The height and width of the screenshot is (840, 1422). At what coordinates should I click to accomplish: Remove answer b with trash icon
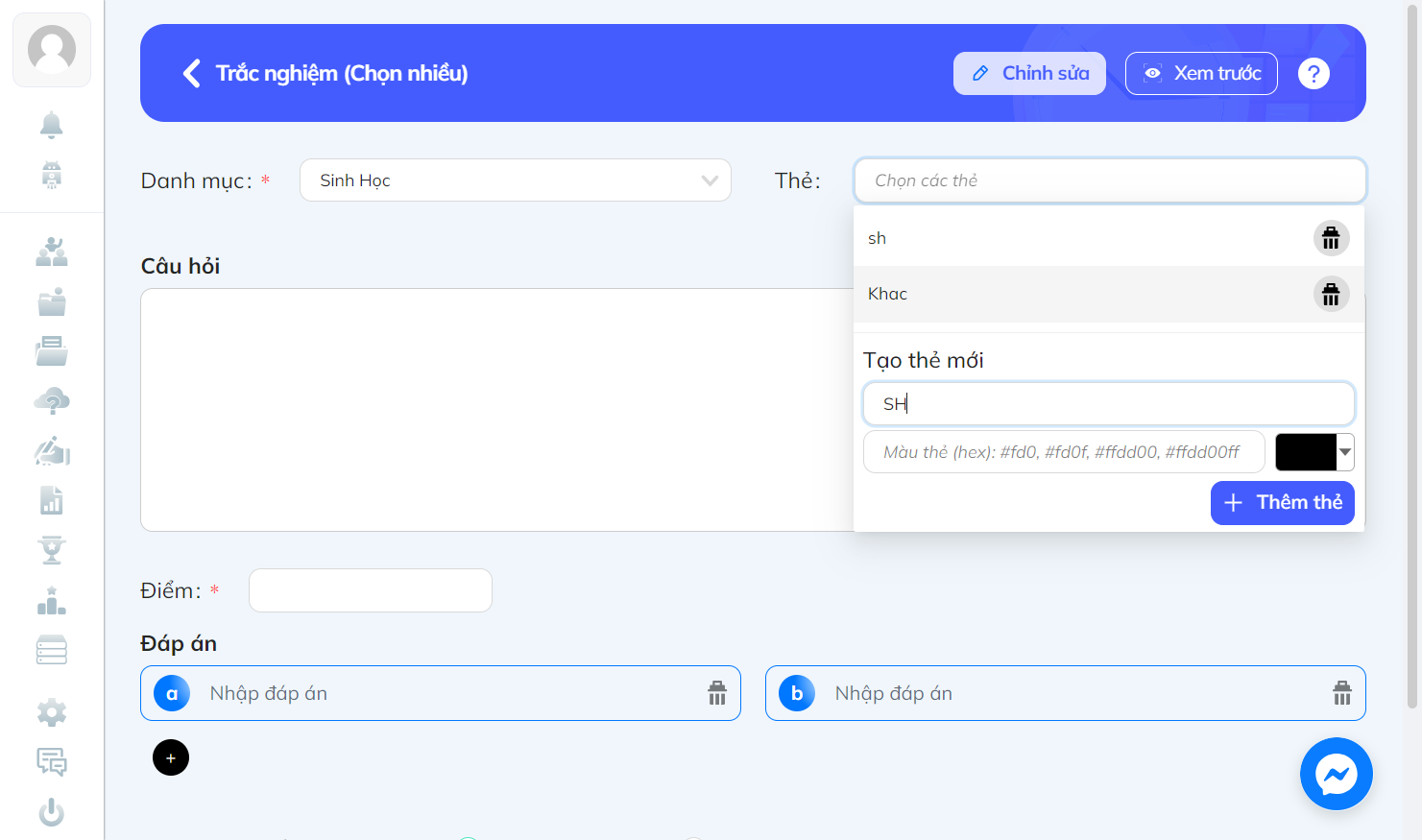coord(1342,693)
